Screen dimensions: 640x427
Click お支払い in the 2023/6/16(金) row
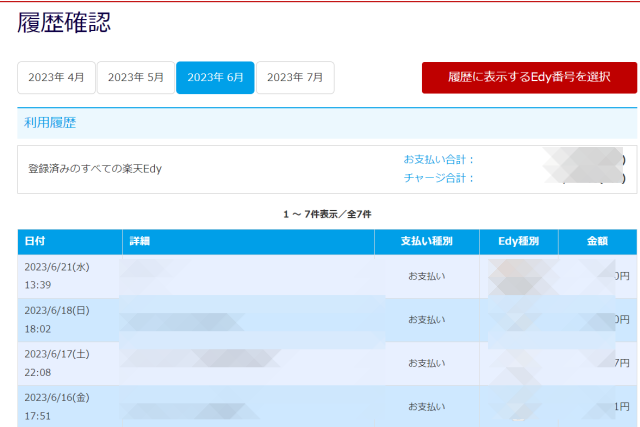click(x=427, y=406)
